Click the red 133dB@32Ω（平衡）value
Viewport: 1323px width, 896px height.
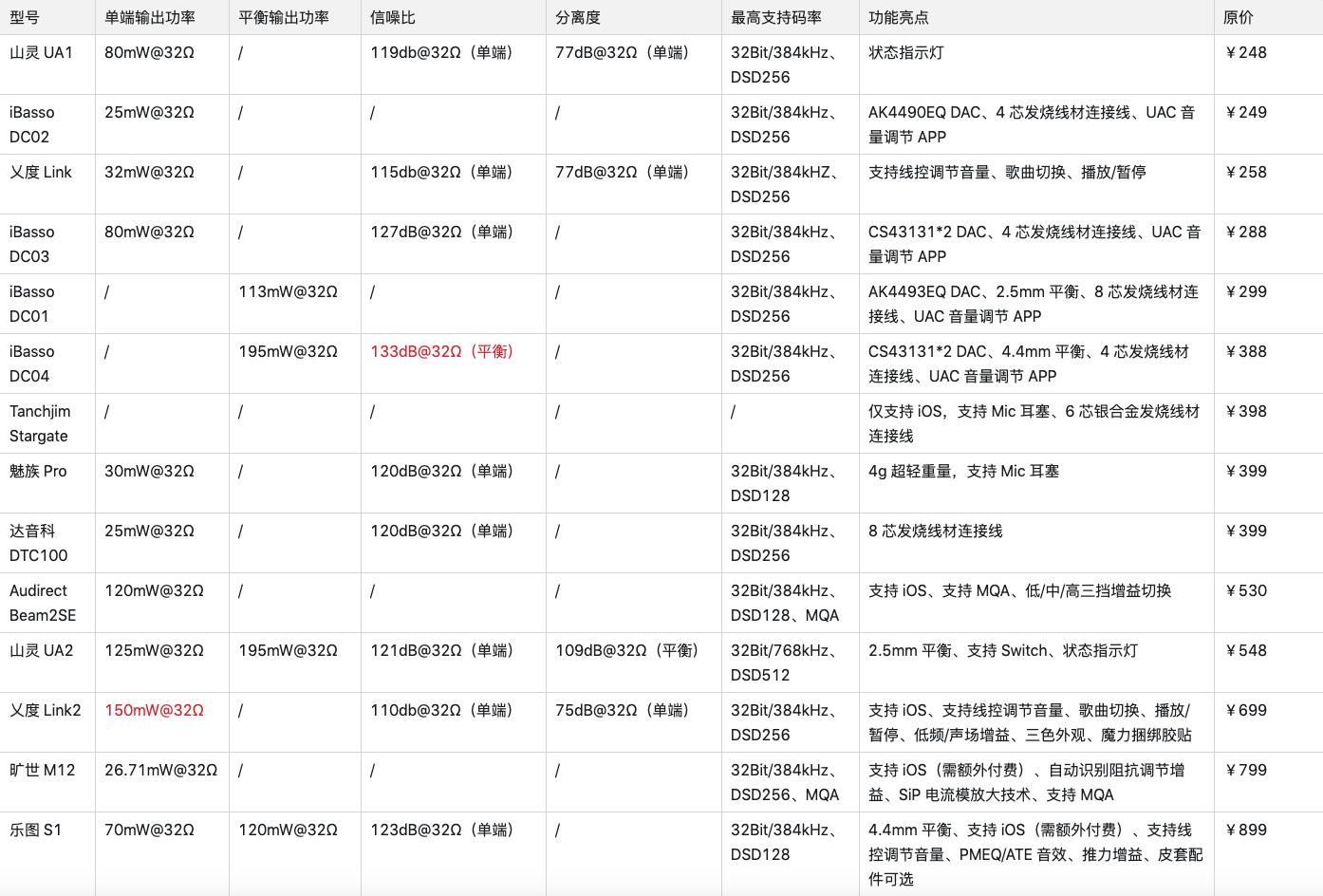[440, 351]
